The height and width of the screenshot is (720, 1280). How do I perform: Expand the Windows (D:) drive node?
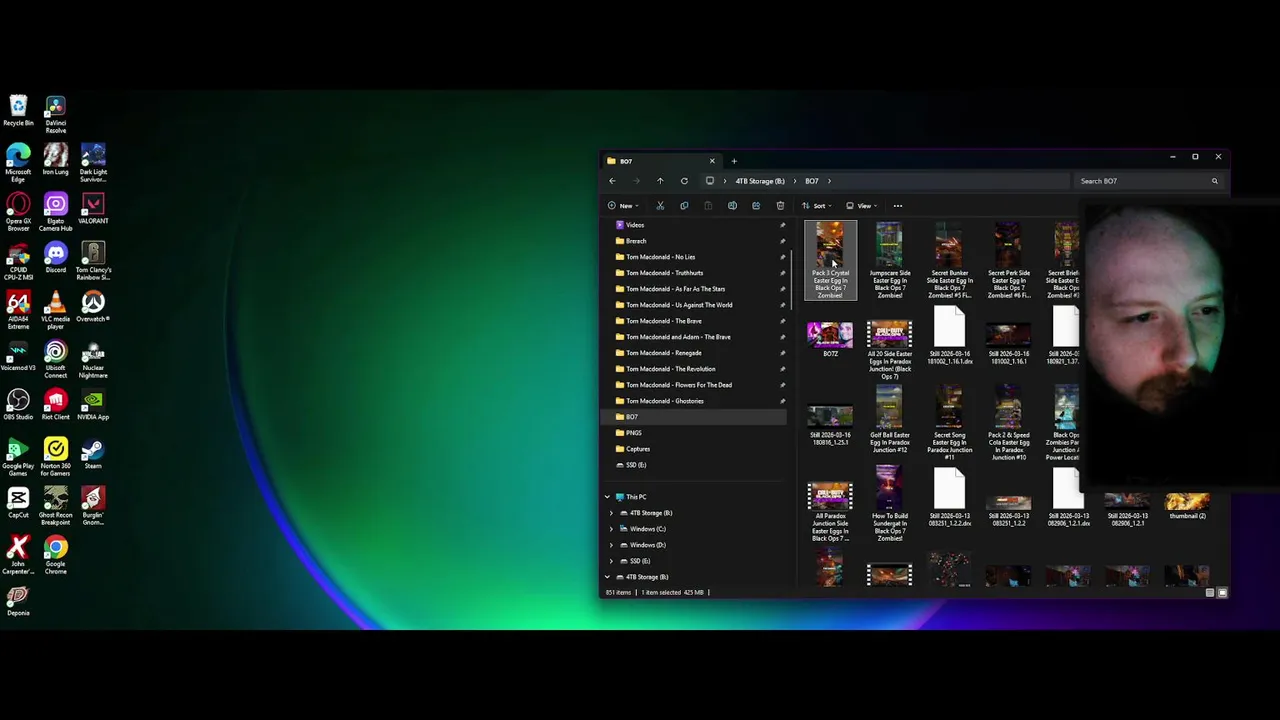click(x=612, y=545)
